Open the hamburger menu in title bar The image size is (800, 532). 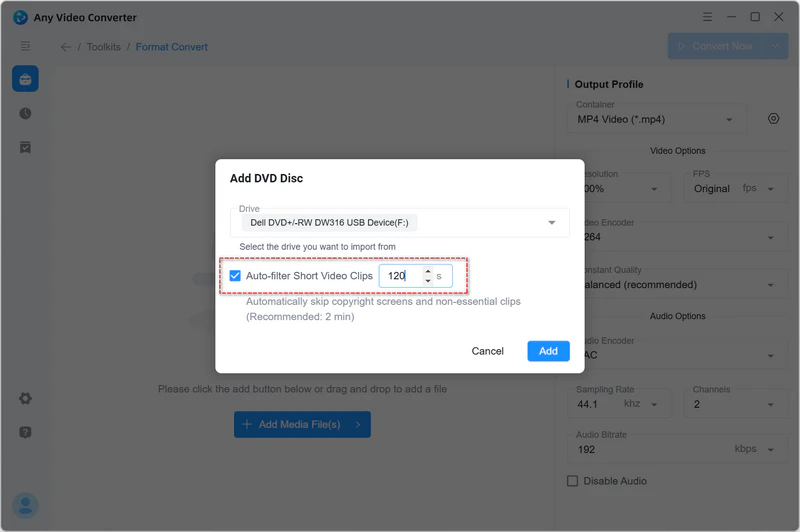pos(707,17)
